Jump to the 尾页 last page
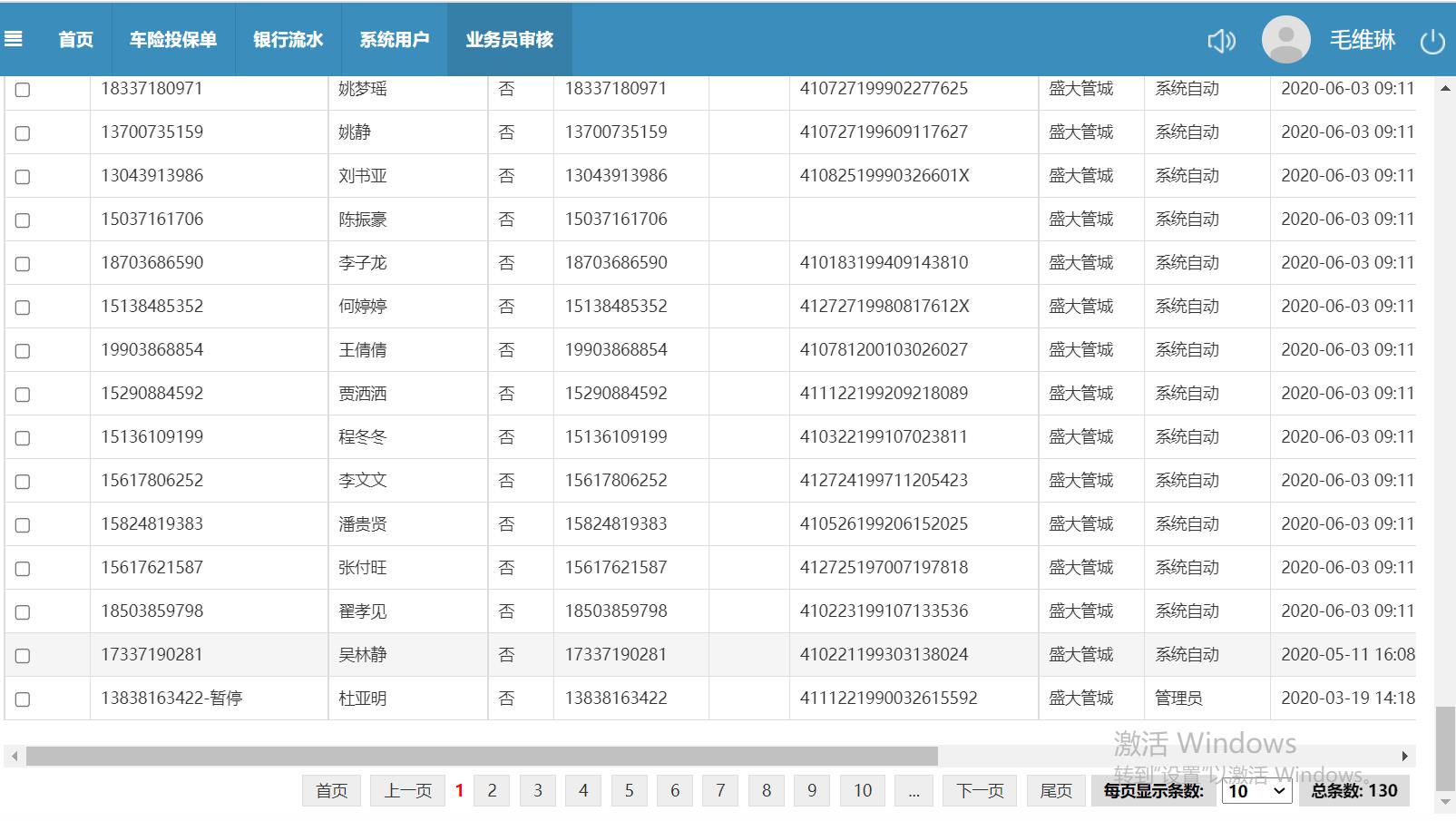1456x821 pixels. click(1056, 791)
